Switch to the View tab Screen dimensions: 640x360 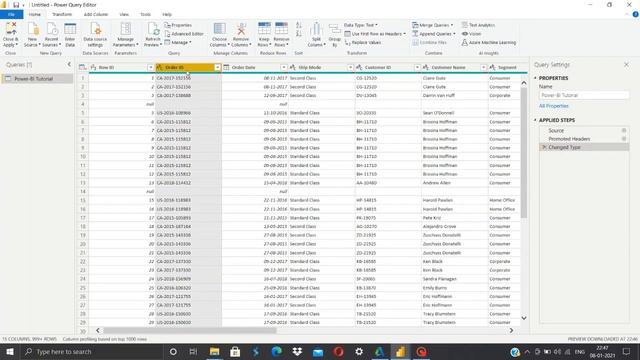(124, 14)
